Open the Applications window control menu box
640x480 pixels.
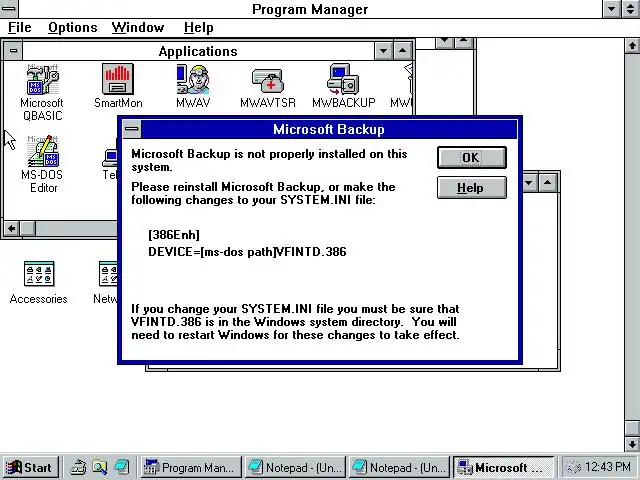click(13, 51)
